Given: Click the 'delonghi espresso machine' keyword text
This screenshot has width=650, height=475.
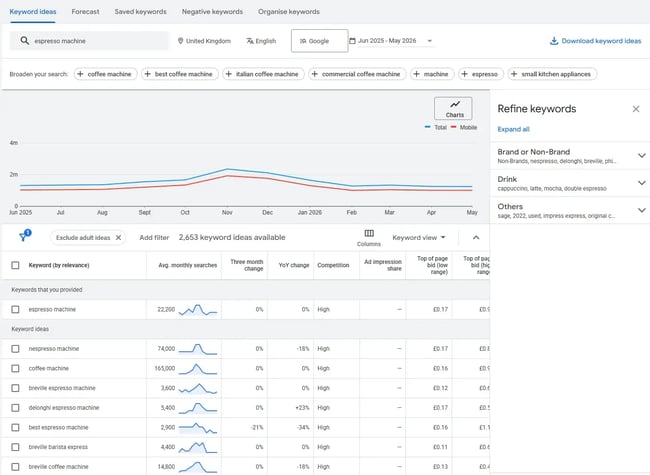Looking at the screenshot, I should [64, 408].
